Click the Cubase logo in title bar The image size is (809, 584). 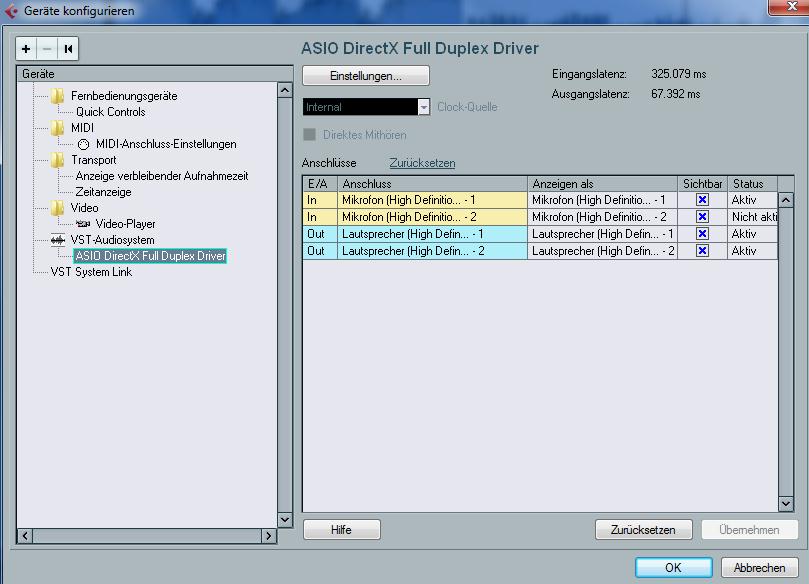(11, 11)
